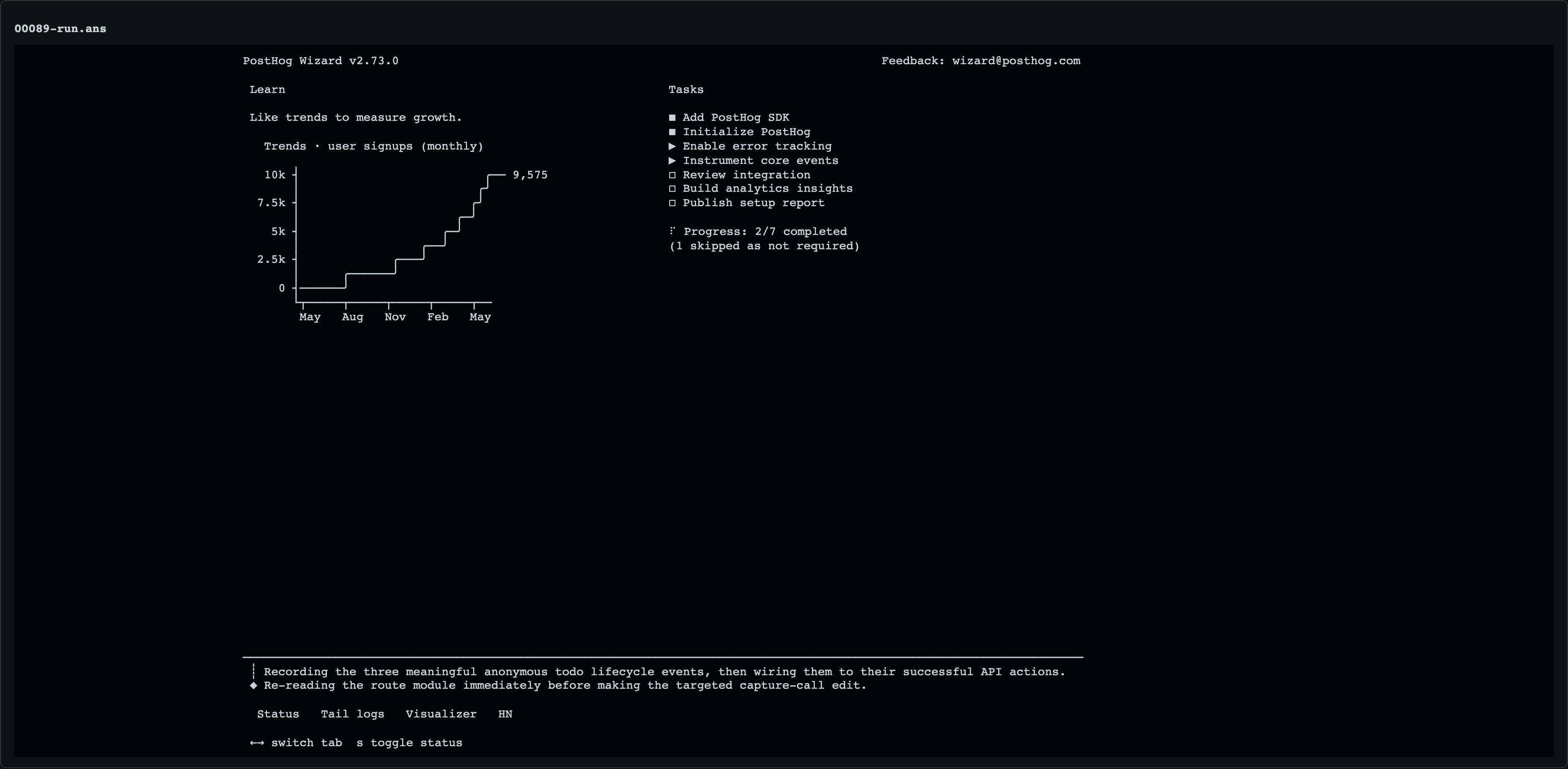1568x769 pixels.
Task: Click the wizard@posthog.com feedback address
Action: (1016, 61)
